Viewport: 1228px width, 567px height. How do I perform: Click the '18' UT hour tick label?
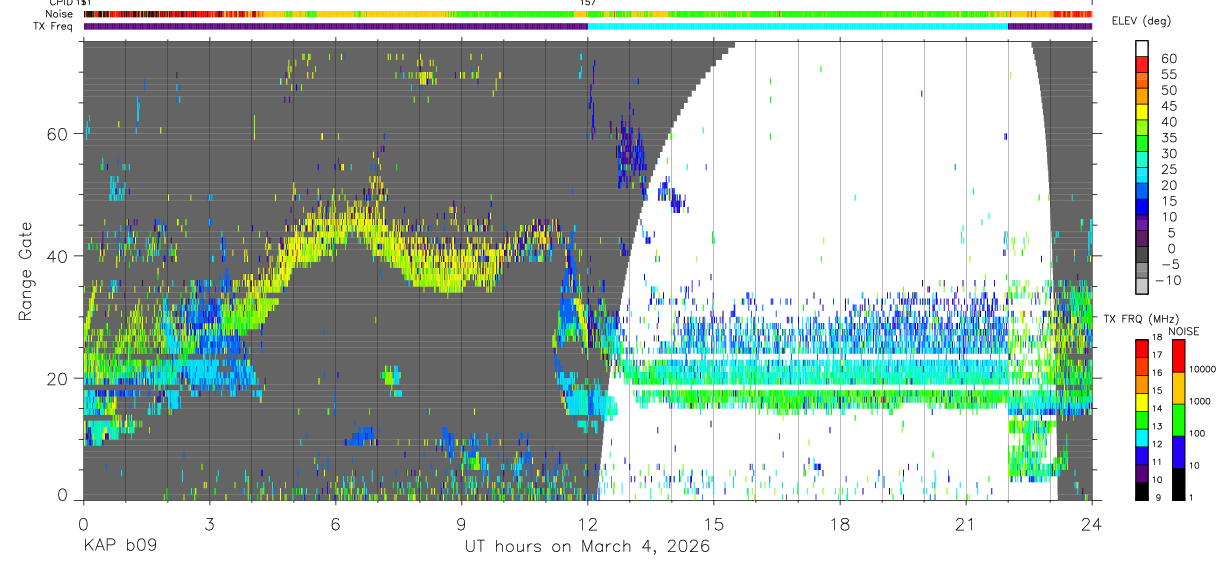(x=840, y=522)
